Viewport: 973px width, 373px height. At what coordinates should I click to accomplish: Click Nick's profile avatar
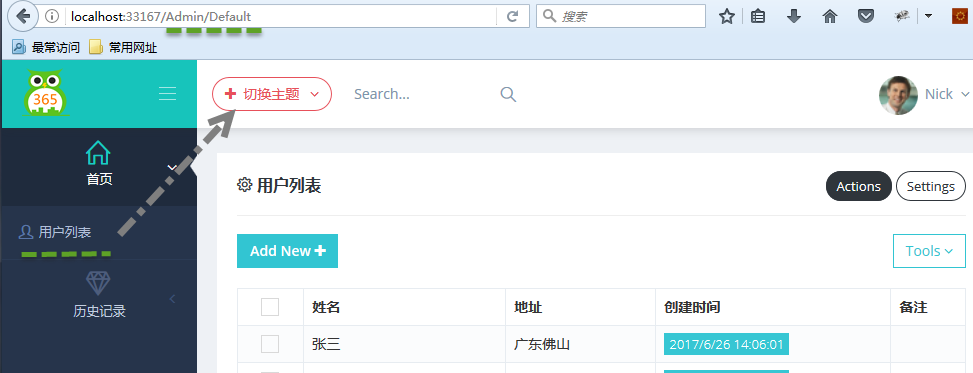point(898,95)
